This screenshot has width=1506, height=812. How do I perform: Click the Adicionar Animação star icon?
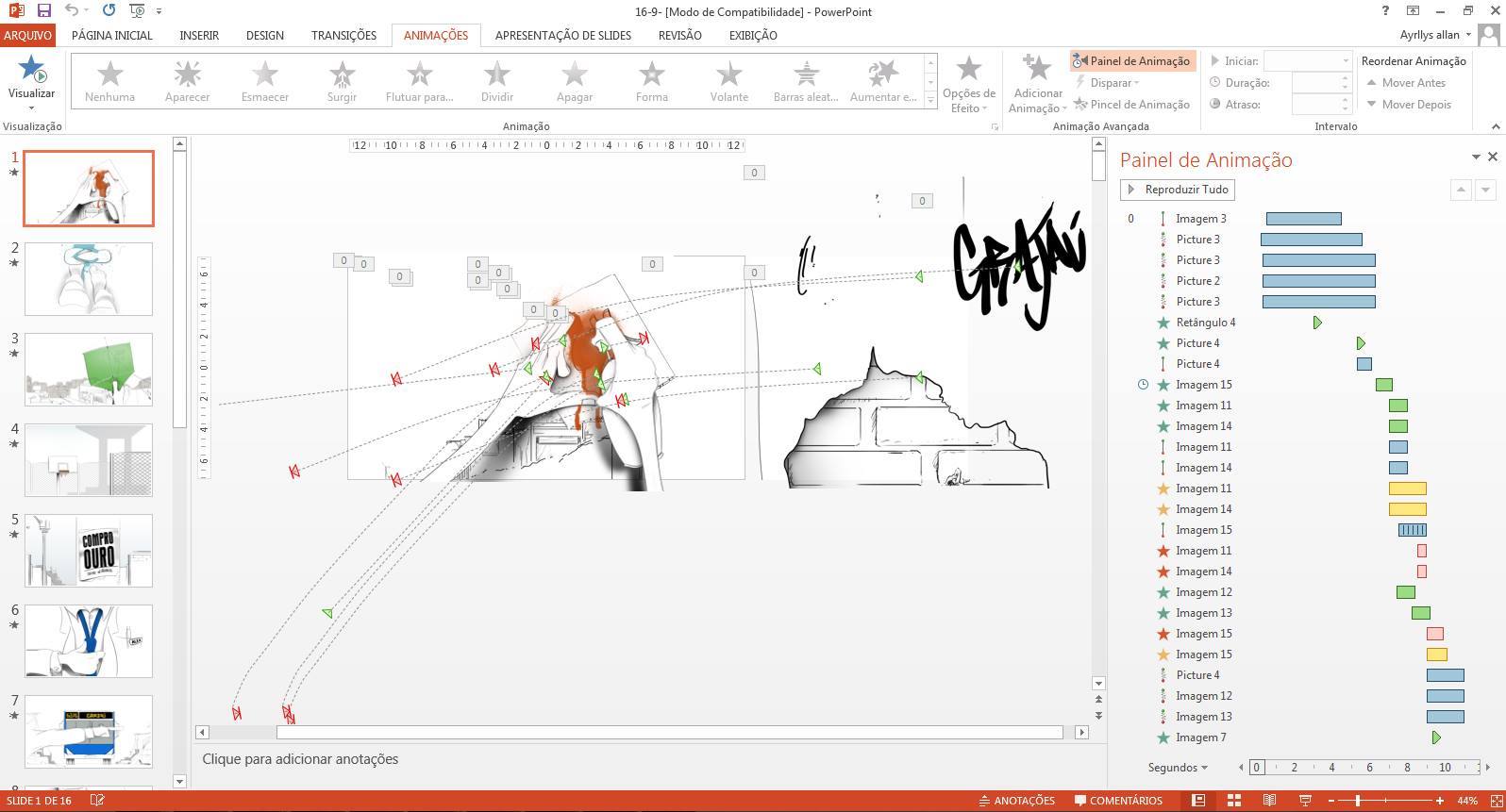point(1037,69)
